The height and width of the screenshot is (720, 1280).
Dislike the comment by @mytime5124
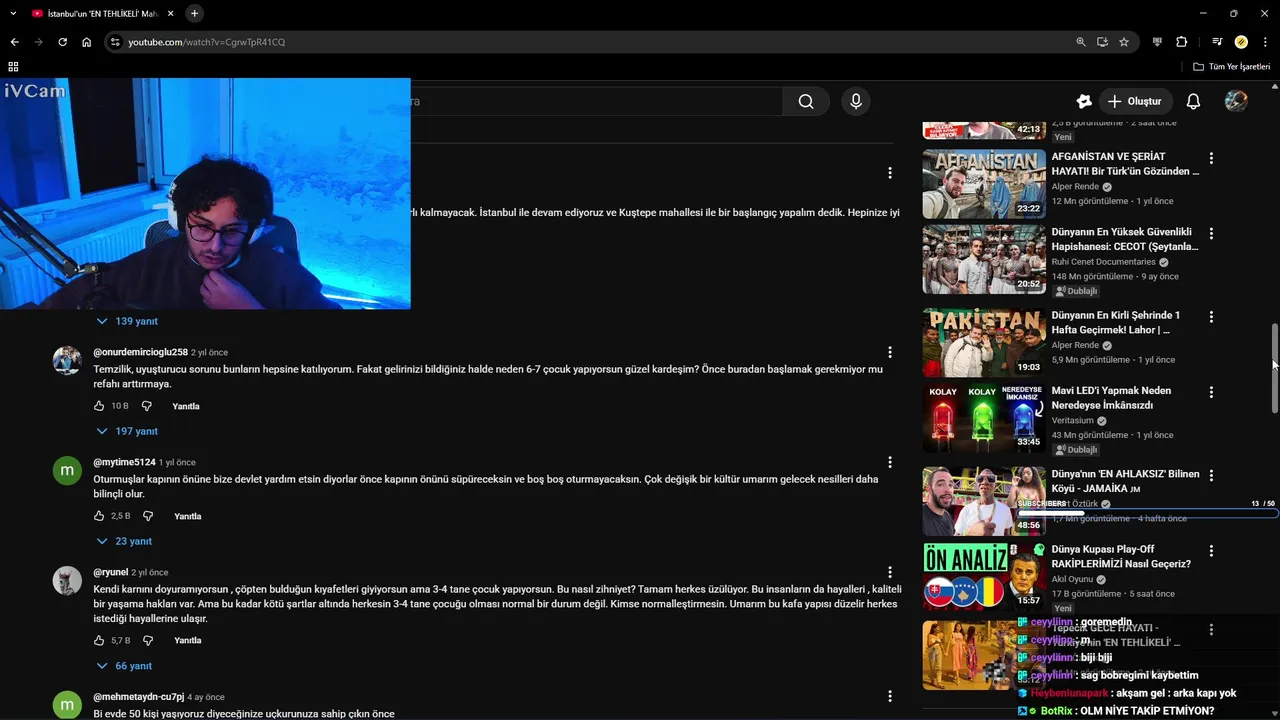pyautogui.click(x=148, y=516)
